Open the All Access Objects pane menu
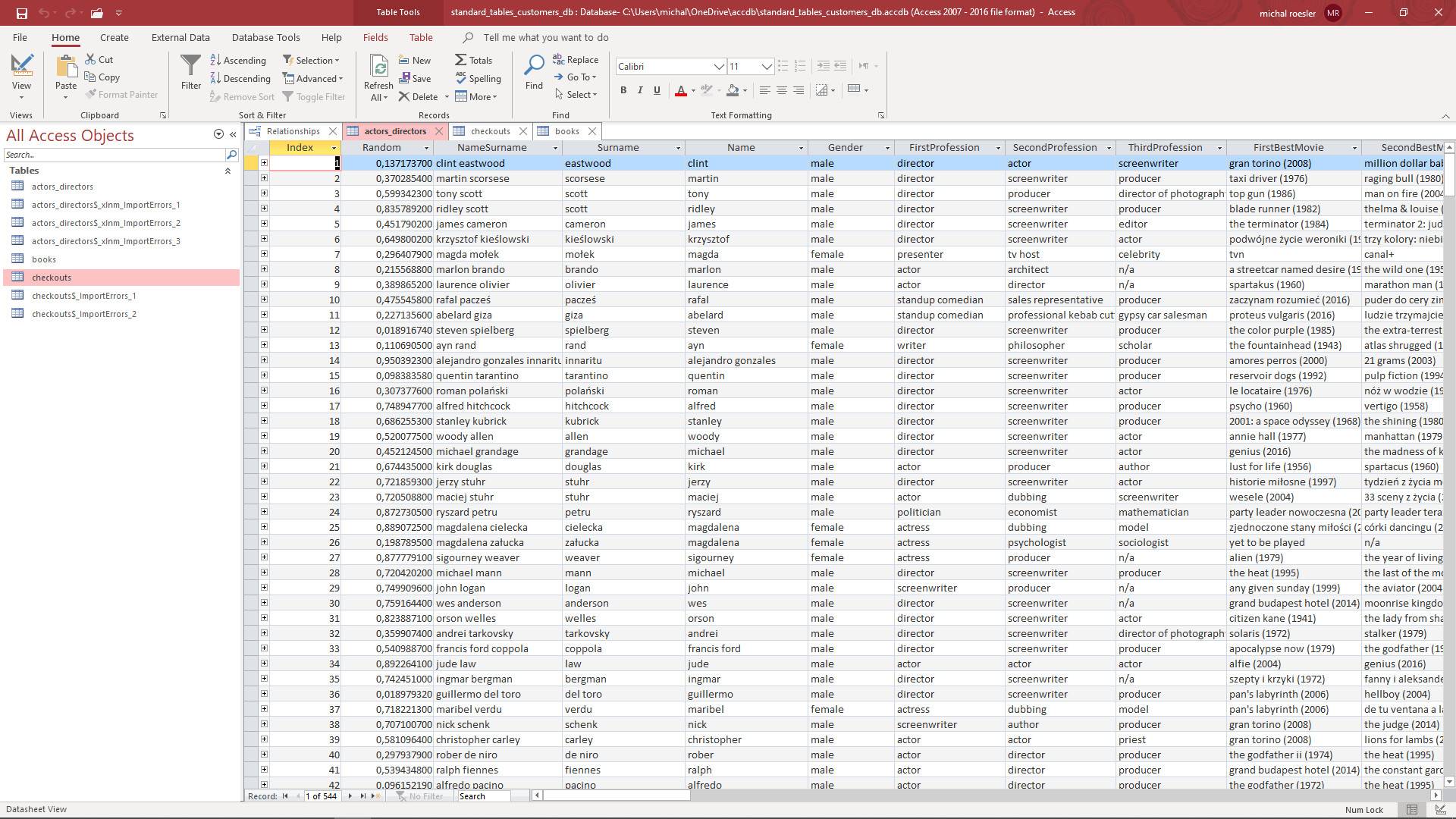The width and height of the screenshot is (1456, 819). [x=218, y=134]
